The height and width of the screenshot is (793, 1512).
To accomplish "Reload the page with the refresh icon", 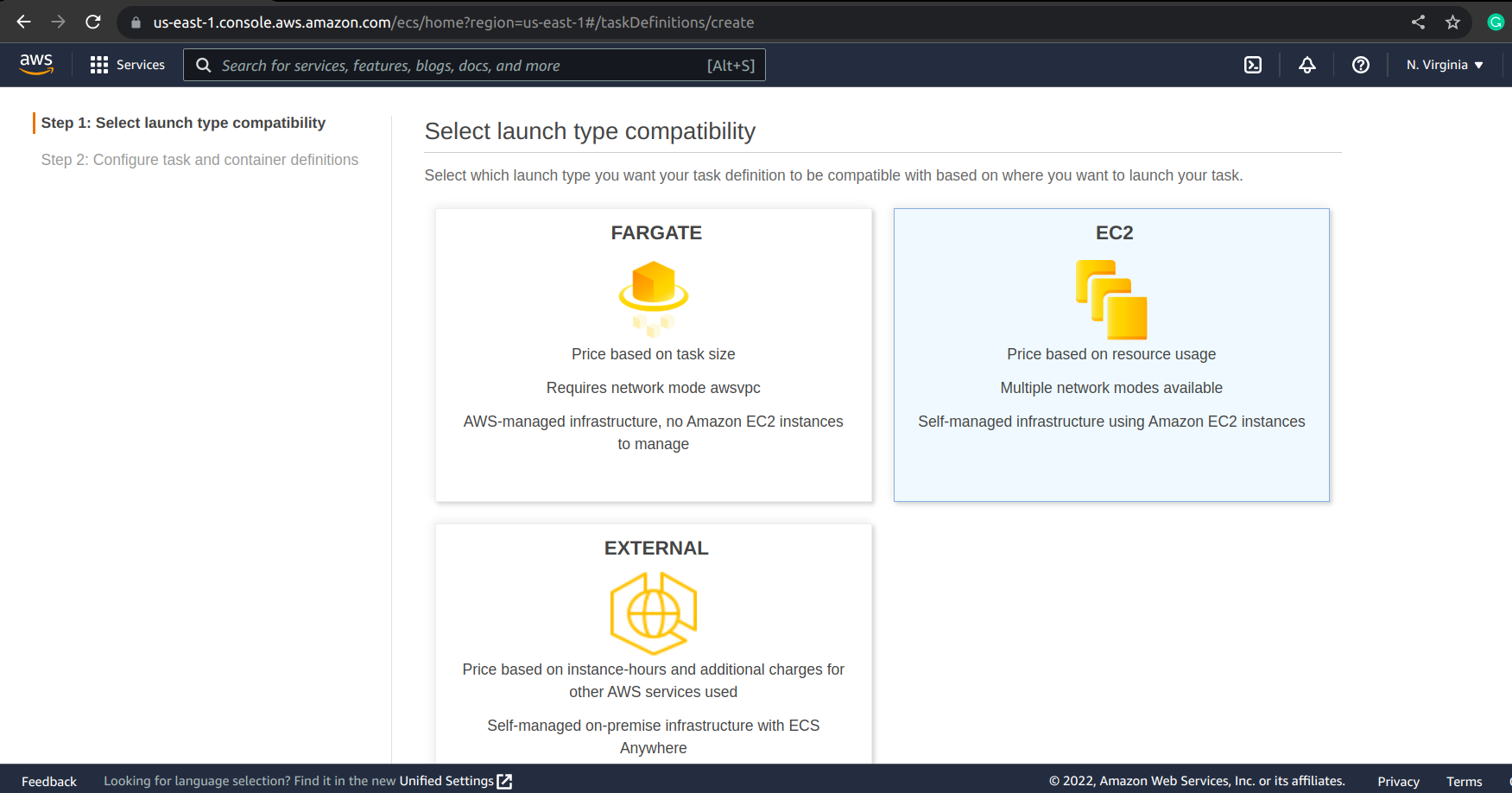I will tap(93, 22).
